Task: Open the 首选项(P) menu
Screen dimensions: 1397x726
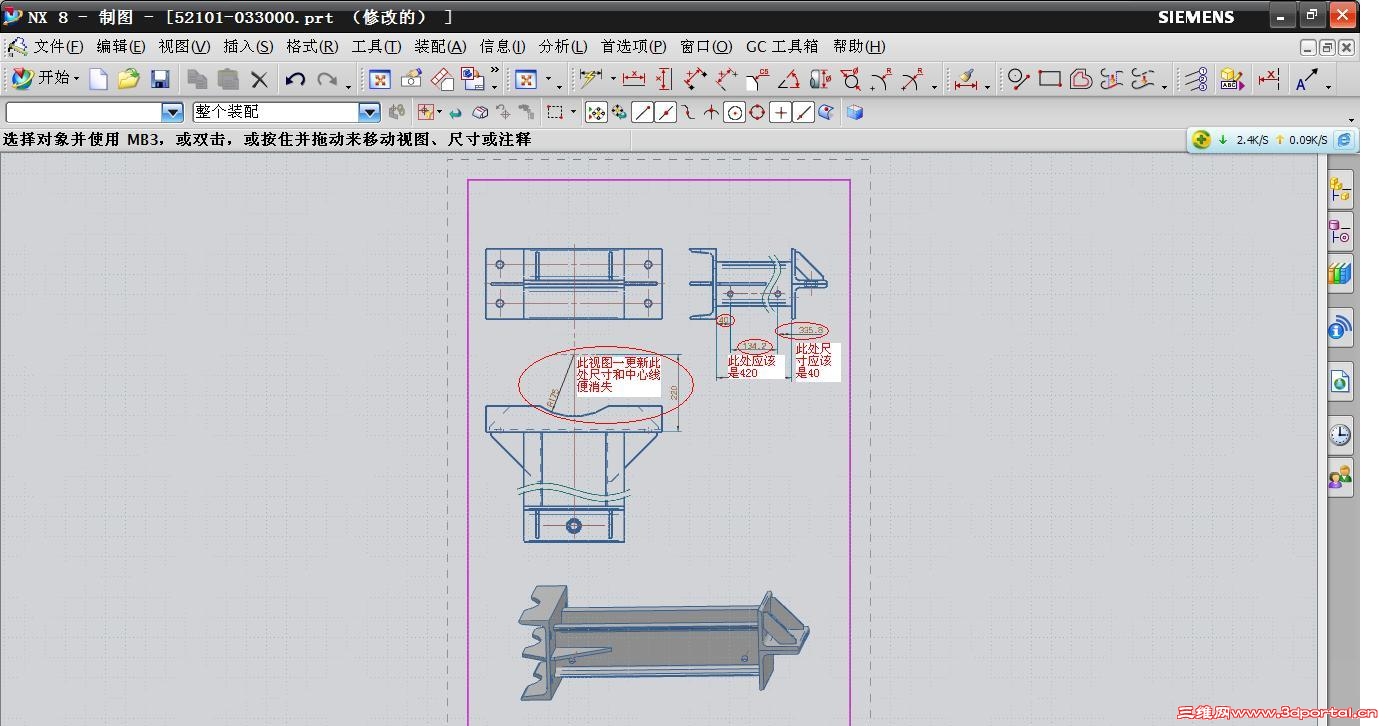Action: (633, 46)
